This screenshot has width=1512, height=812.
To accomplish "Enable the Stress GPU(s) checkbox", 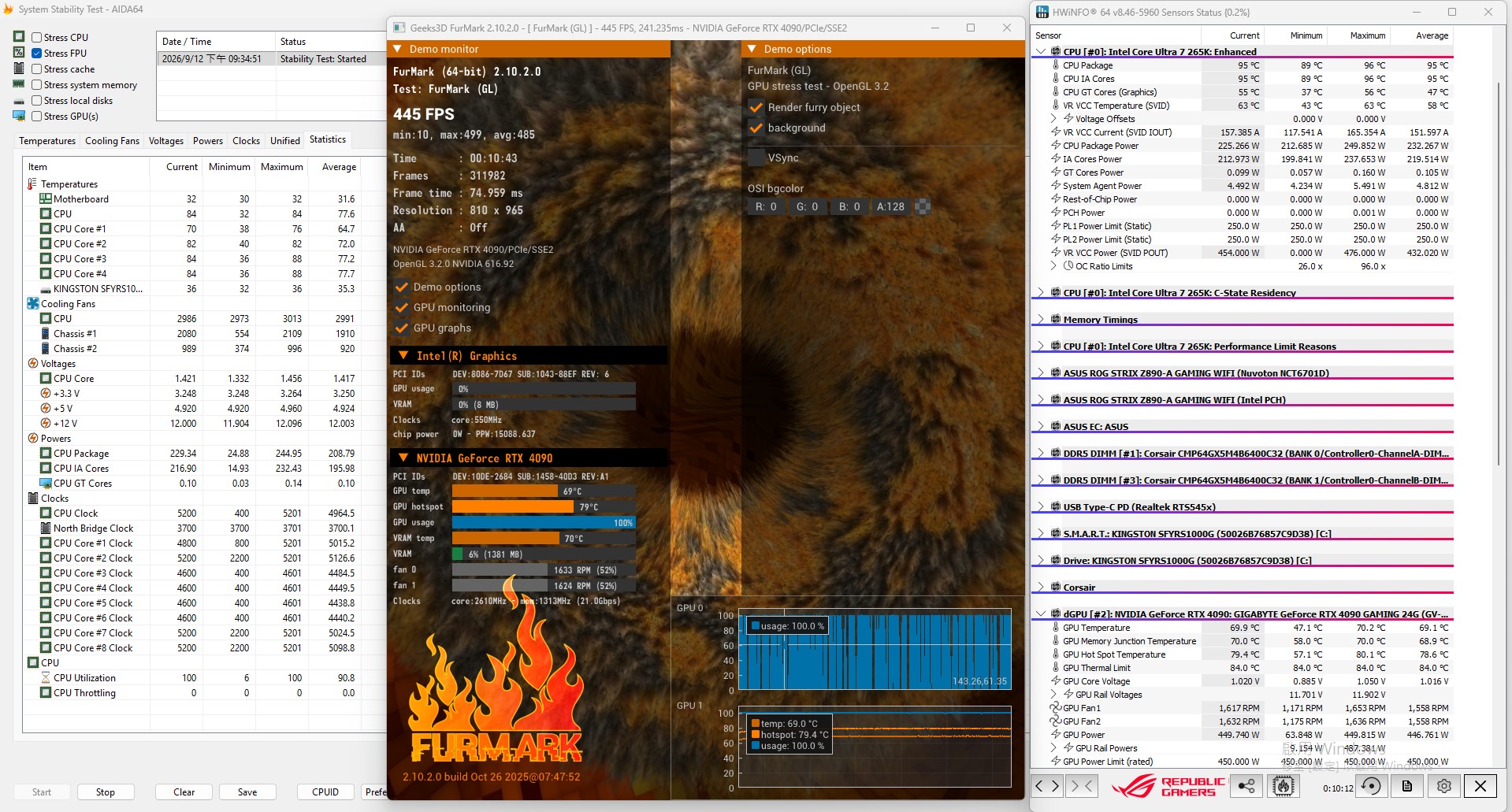I will [x=36, y=116].
